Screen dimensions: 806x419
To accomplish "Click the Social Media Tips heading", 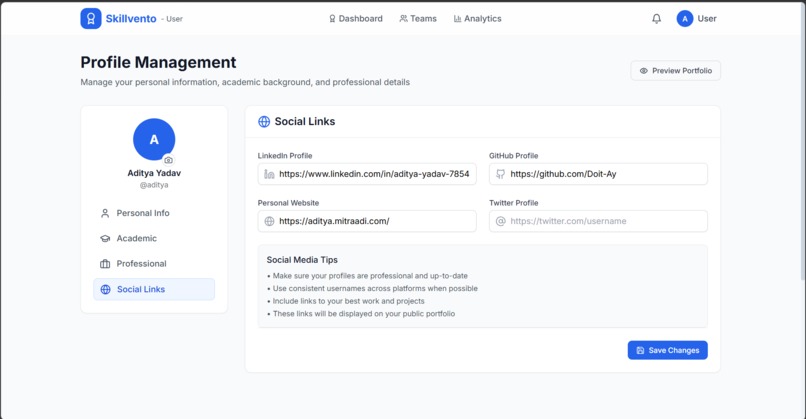I will 302,260.
